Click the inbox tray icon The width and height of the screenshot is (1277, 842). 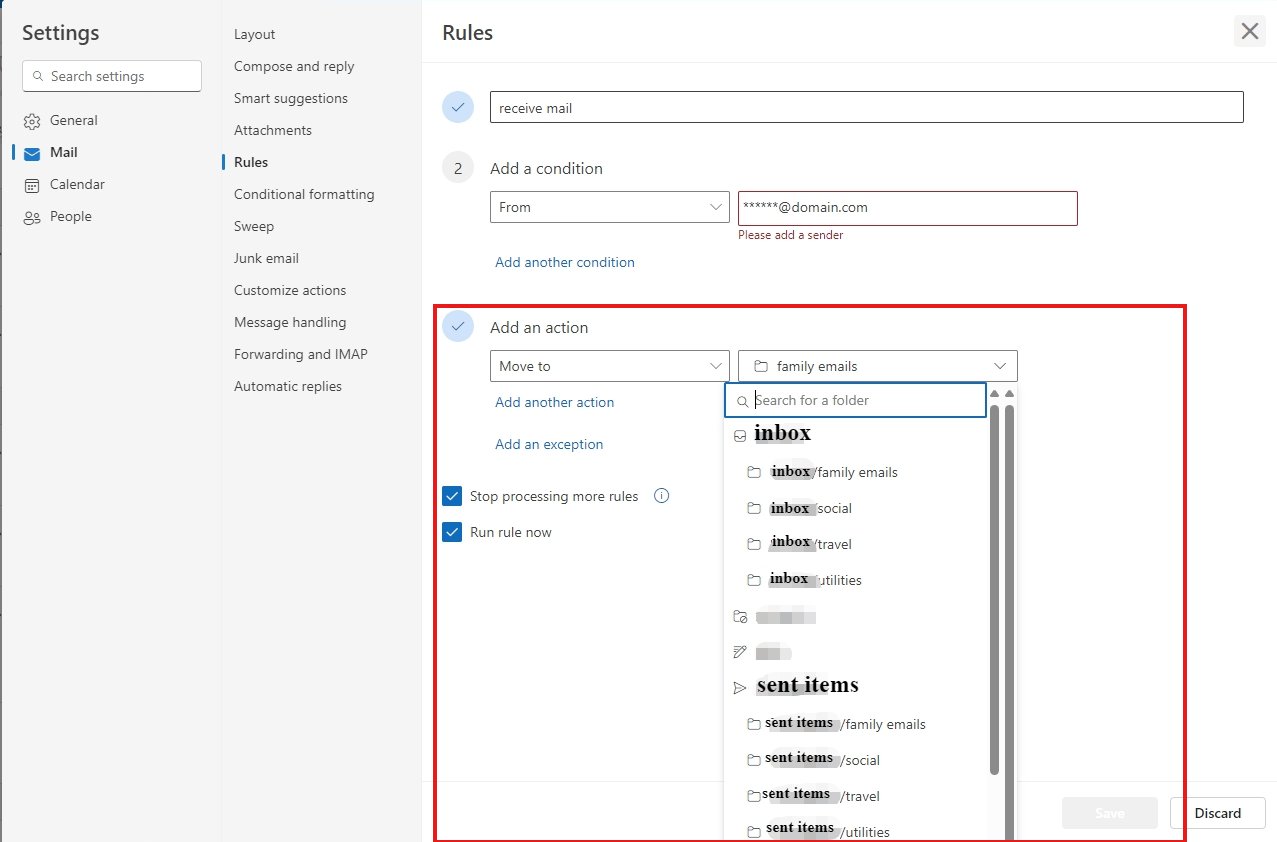(x=740, y=436)
